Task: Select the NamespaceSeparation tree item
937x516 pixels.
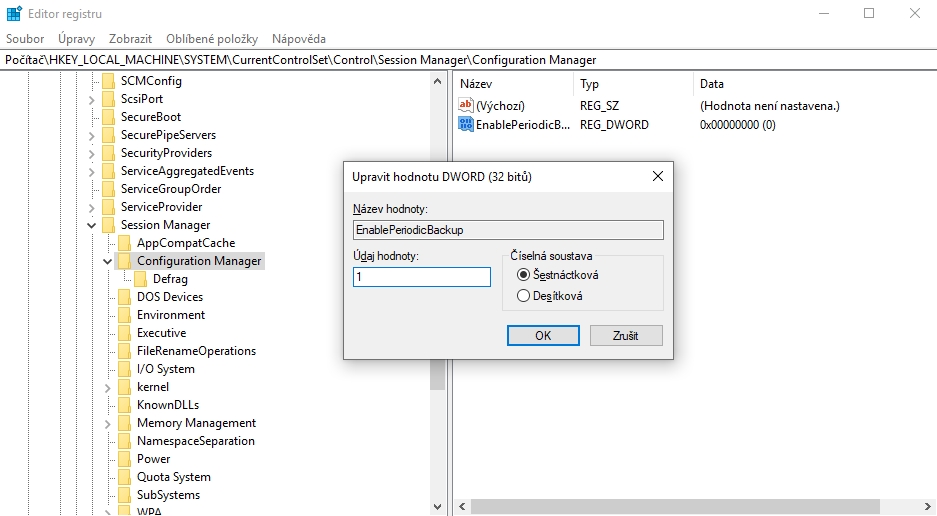Action: click(x=196, y=441)
